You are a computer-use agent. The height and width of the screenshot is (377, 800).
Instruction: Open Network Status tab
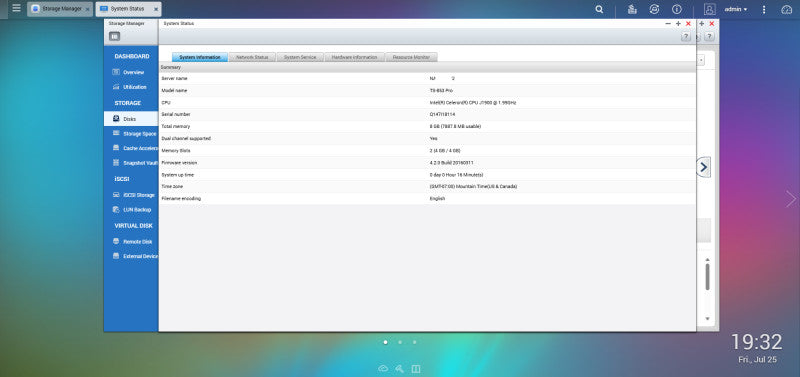click(252, 57)
